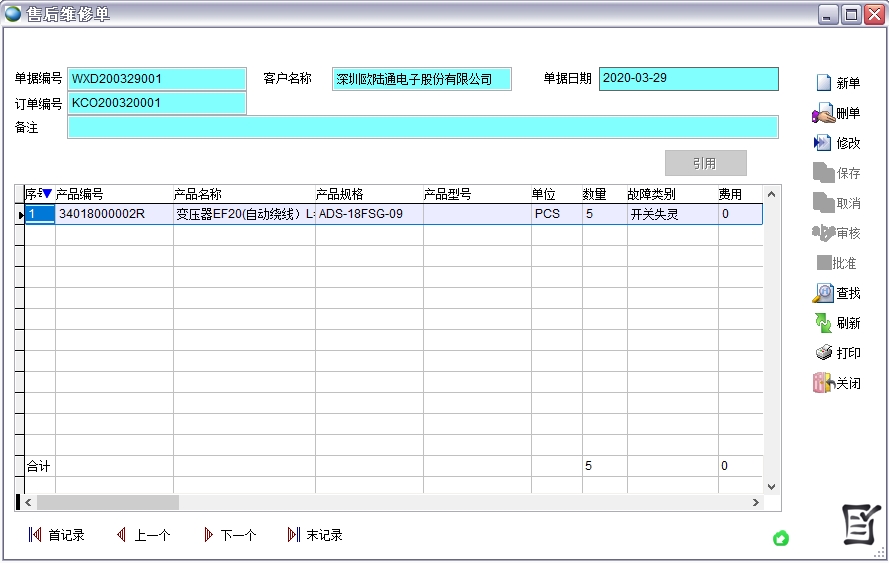Click the 刷新 (refresh) icon

click(822, 323)
